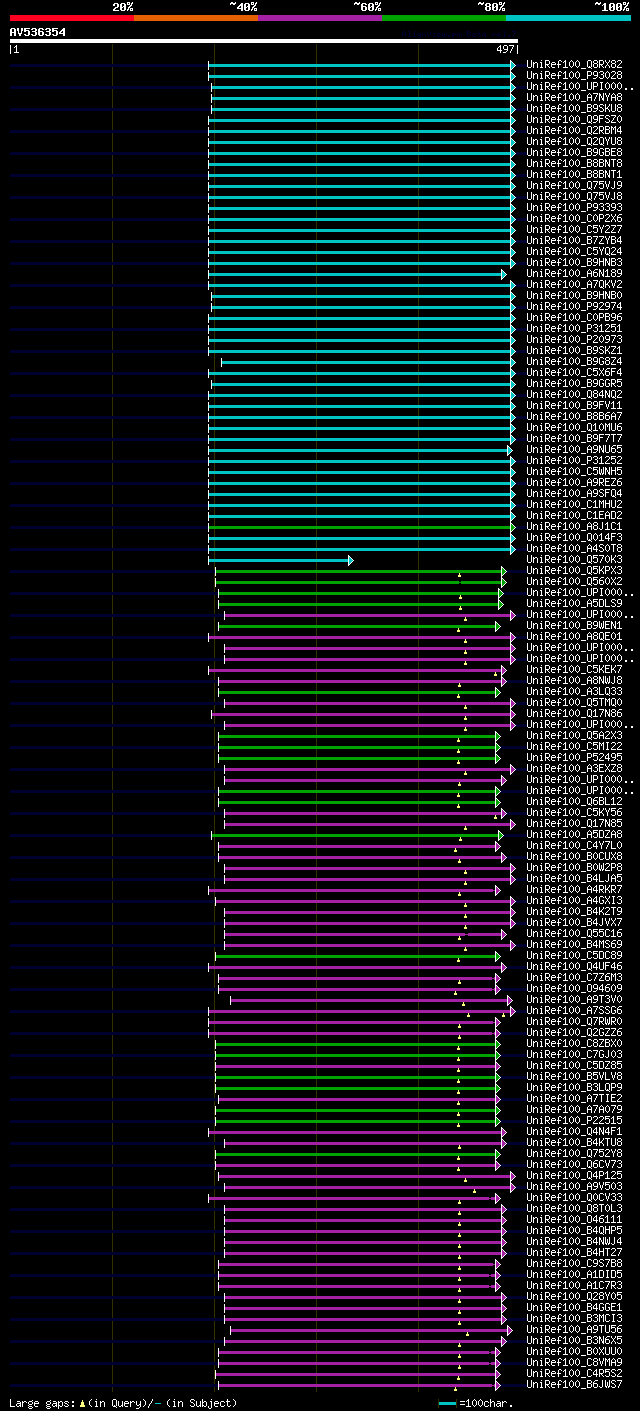640x1411 pixels.
Task: Click the purple alignment bar for A9T3V0
Action: (x=371, y=1000)
